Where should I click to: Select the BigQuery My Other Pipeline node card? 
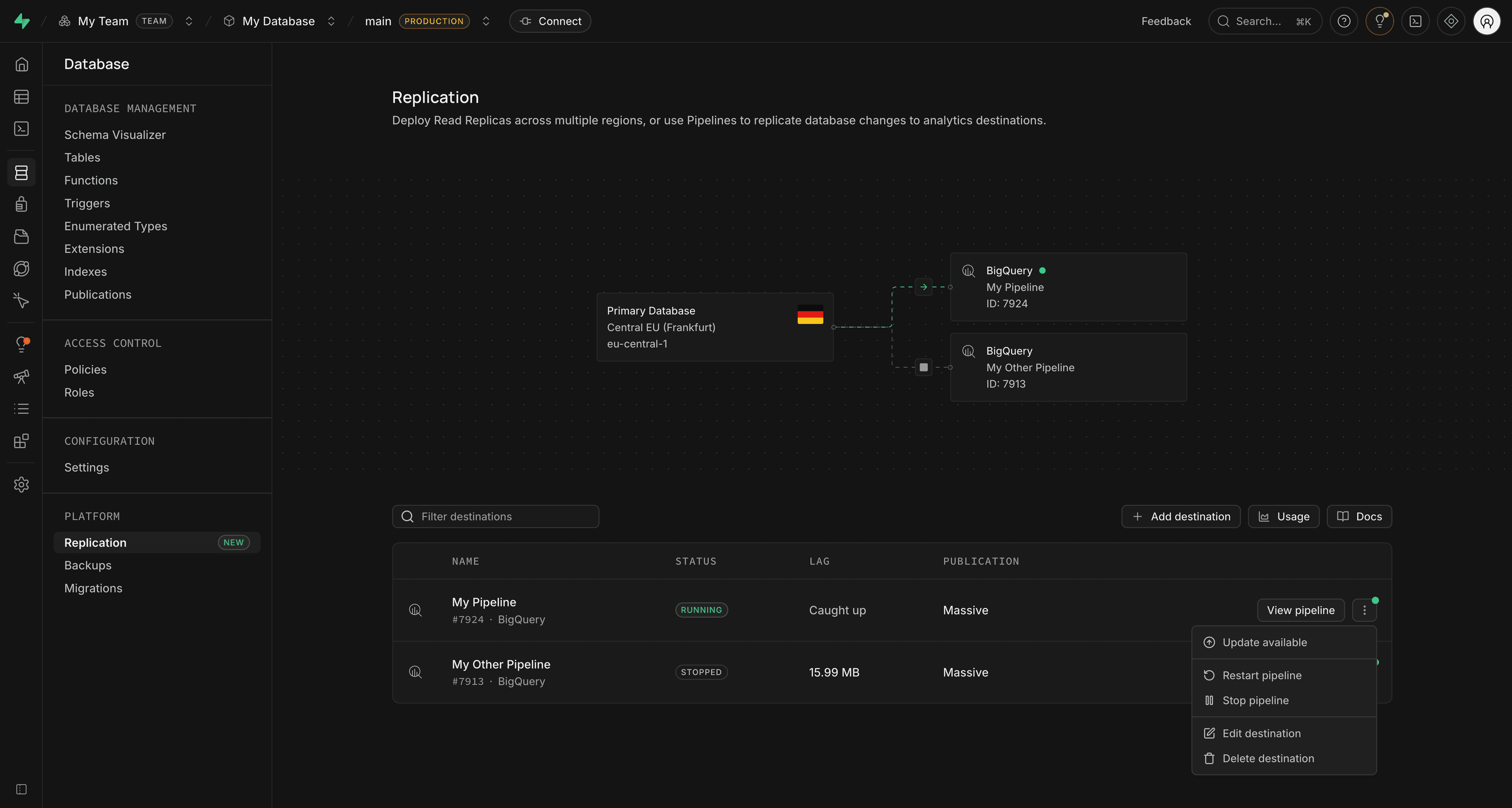(x=1068, y=367)
